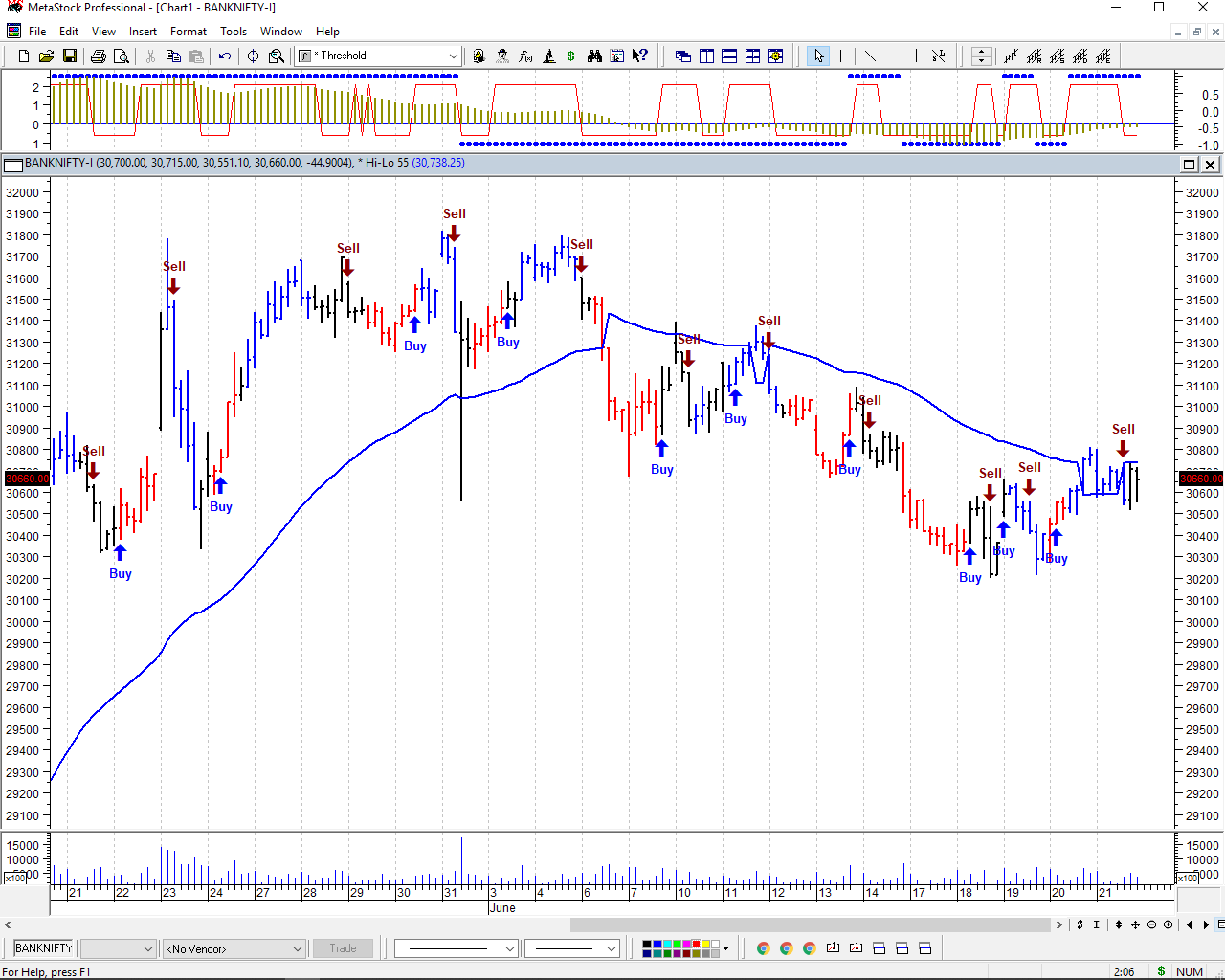The width and height of the screenshot is (1225, 980).
Task: Click the zoom in circle-plus icon
Action: (1168, 924)
